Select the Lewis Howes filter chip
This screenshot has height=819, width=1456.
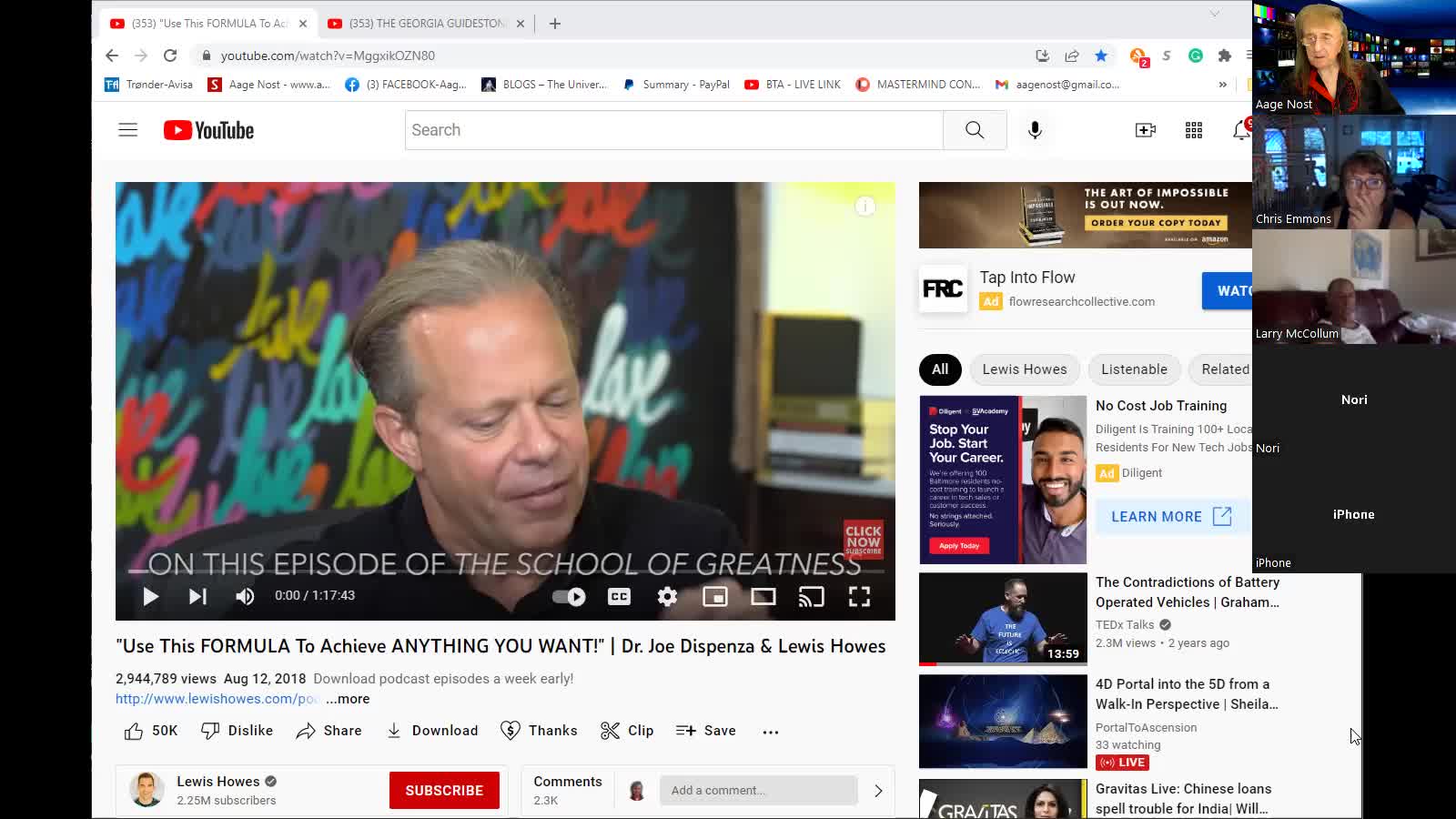[x=1025, y=369]
